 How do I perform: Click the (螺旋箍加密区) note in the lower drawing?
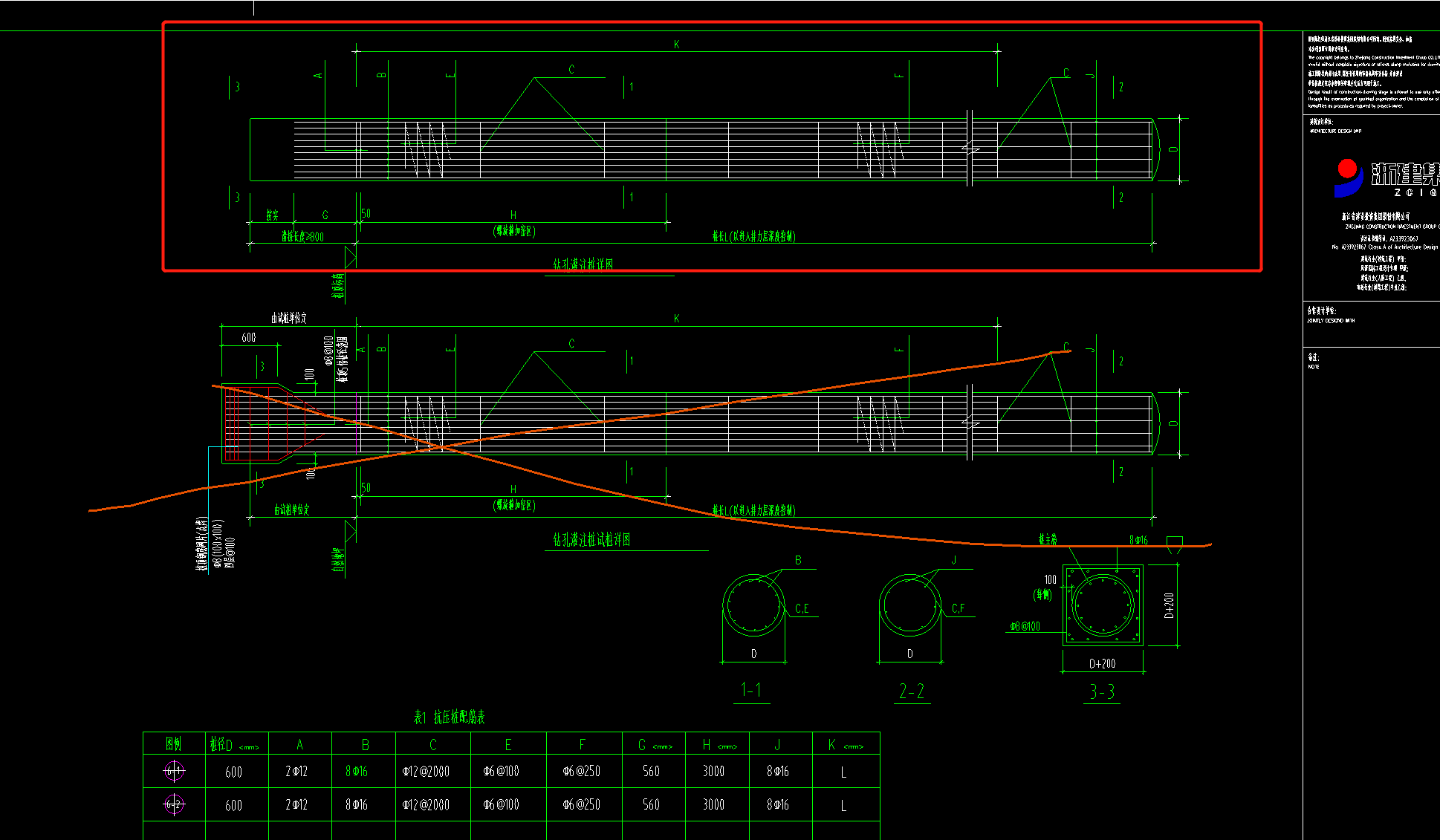pyautogui.click(x=513, y=506)
